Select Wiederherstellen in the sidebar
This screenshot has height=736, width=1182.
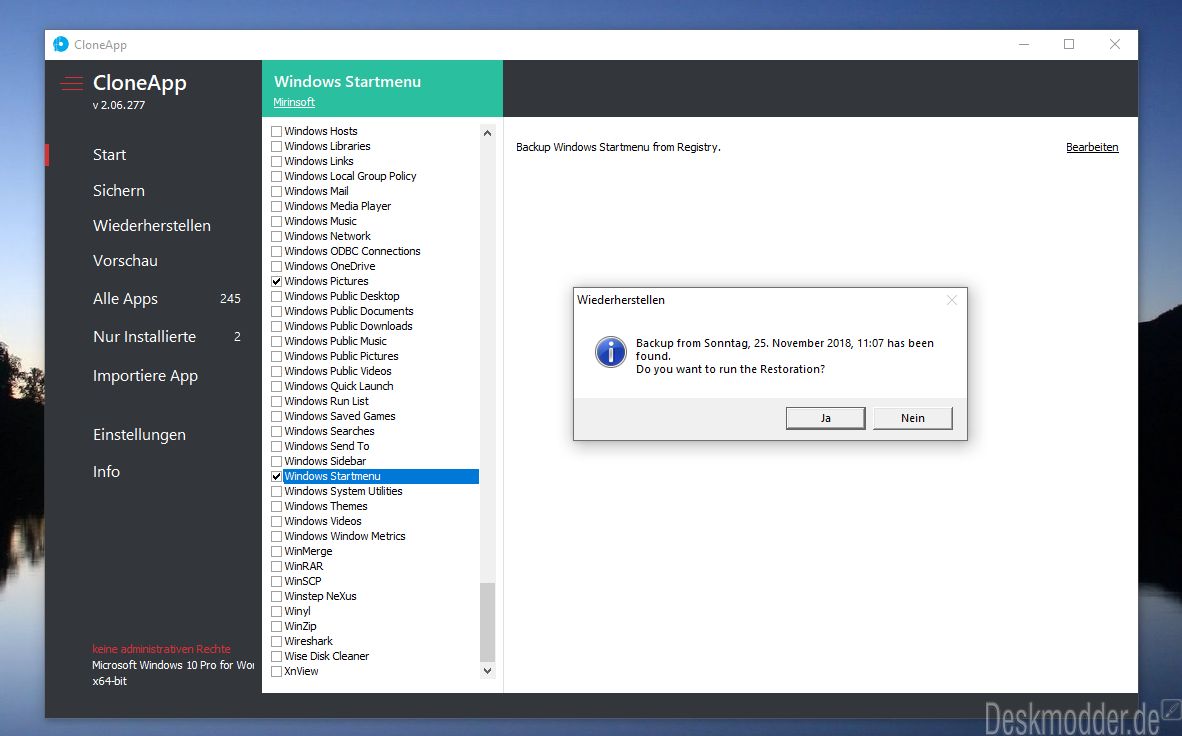152,225
